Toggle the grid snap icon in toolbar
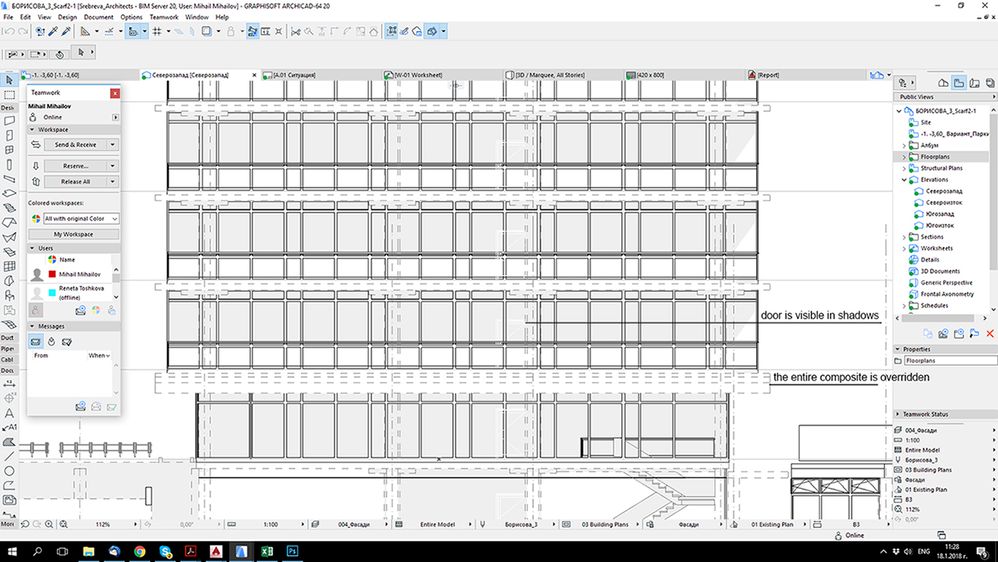The height and width of the screenshot is (562, 998). pos(157,31)
